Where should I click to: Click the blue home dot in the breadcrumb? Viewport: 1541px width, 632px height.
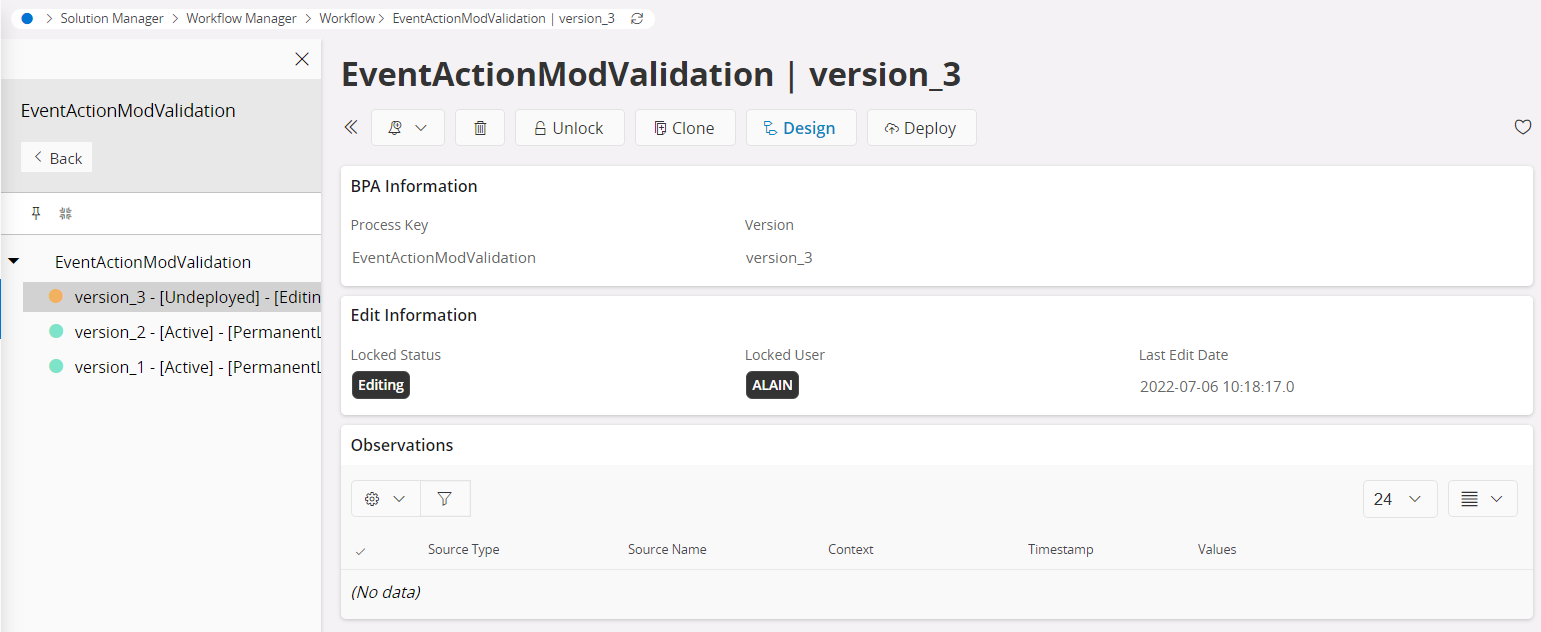pyautogui.click(x=27, y=19)
